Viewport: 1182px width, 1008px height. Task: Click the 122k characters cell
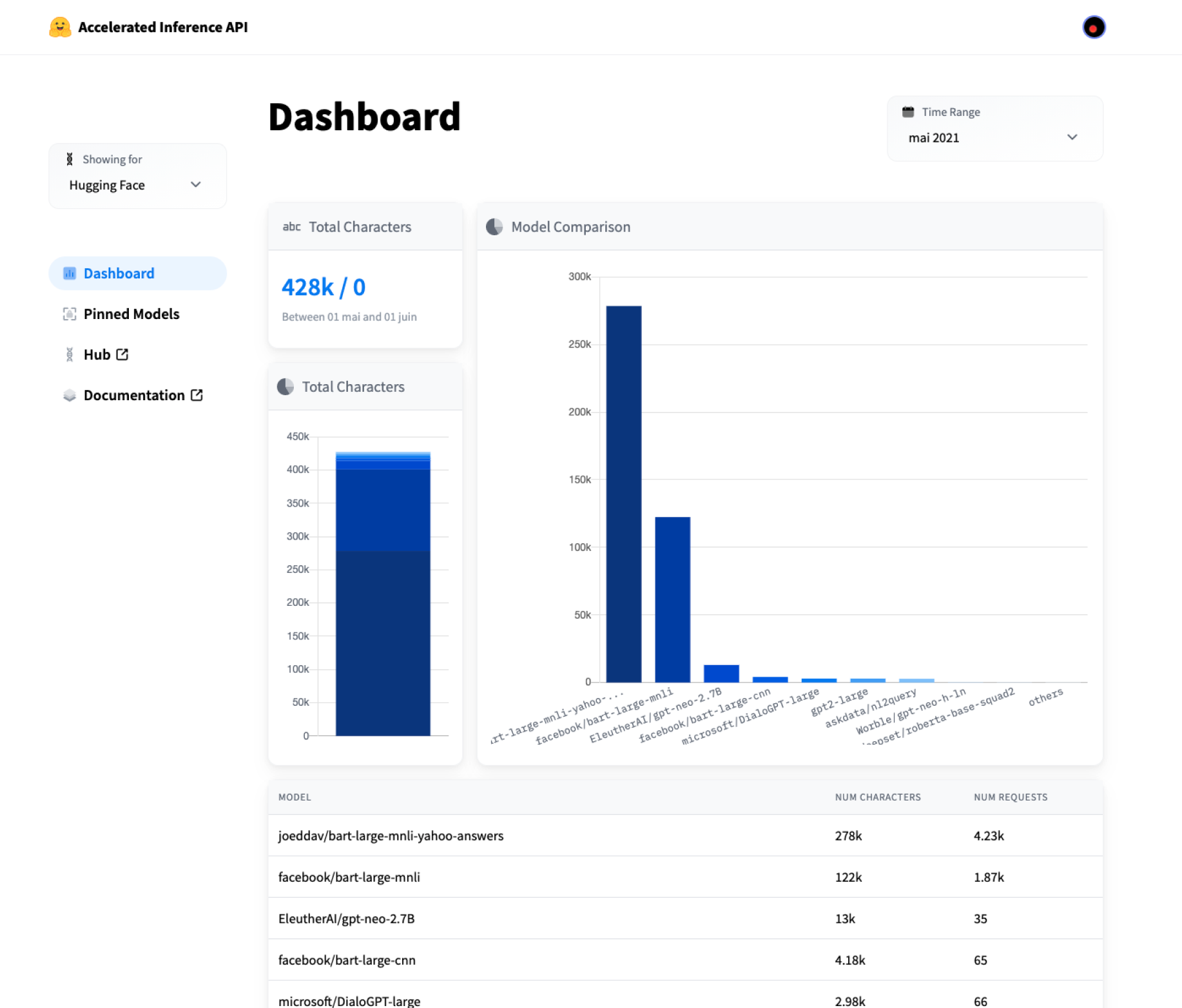click(849, 877)
